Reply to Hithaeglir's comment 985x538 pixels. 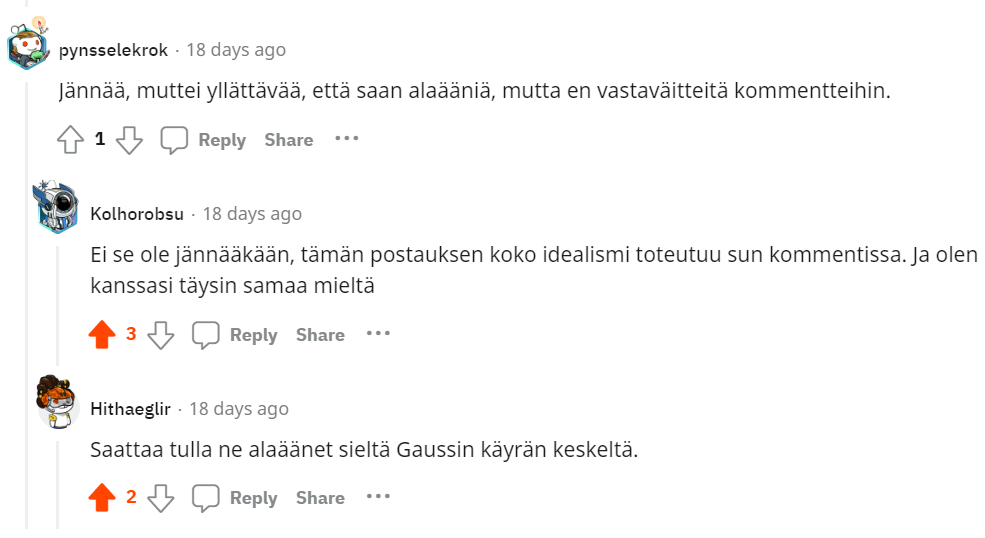tap(236, 498)
